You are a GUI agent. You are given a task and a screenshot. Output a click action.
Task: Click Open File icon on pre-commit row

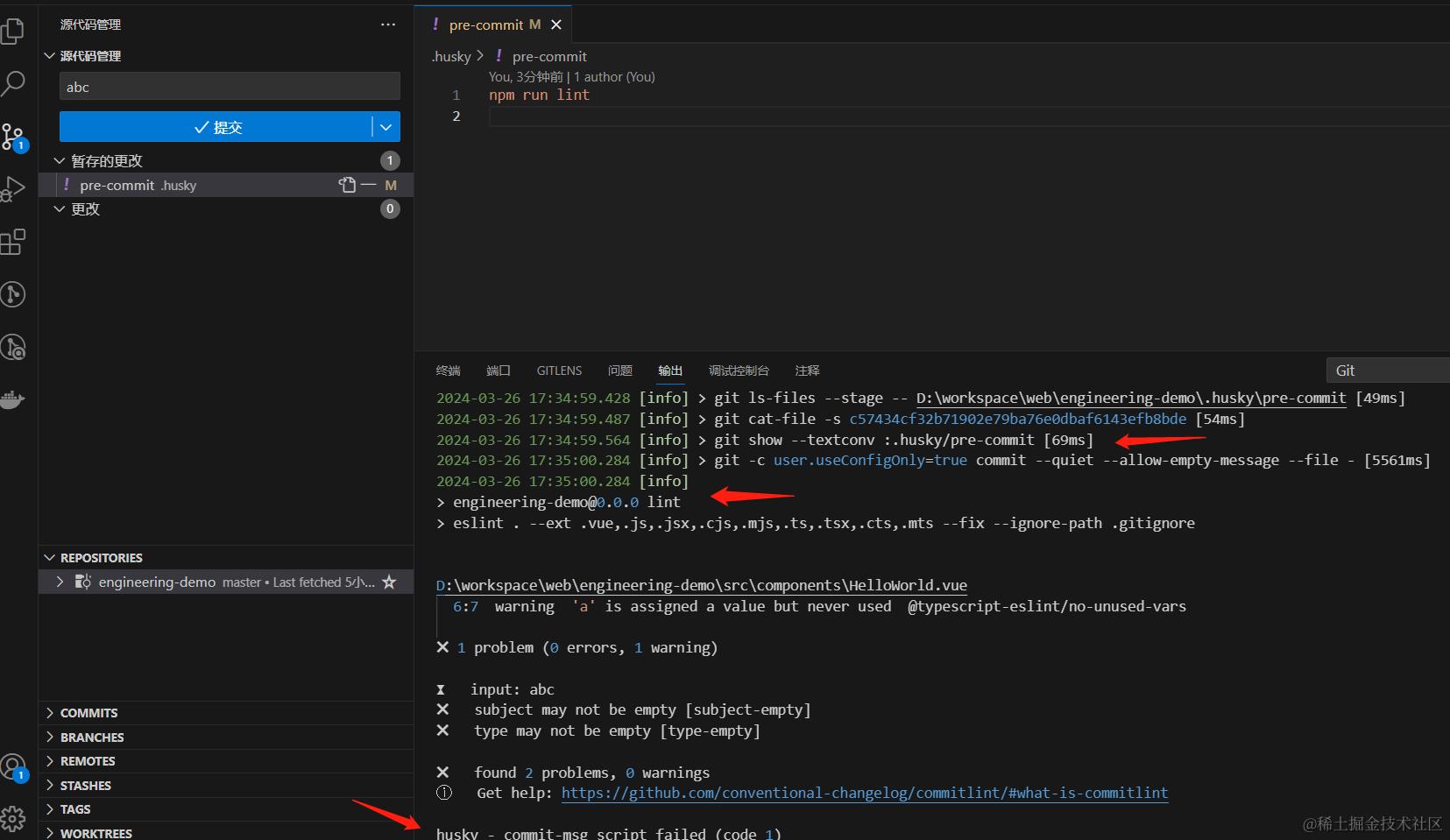(x=347, y=185)
